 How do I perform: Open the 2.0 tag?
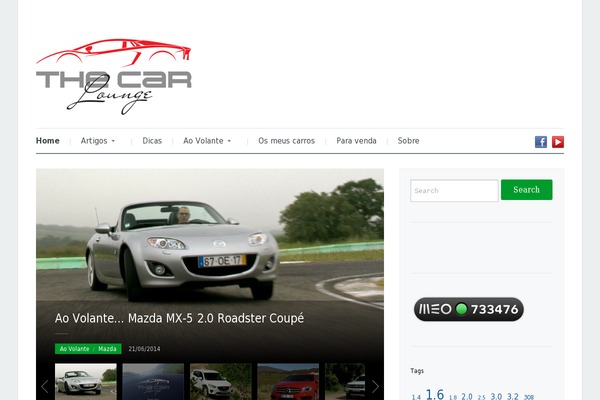point(467,397)
